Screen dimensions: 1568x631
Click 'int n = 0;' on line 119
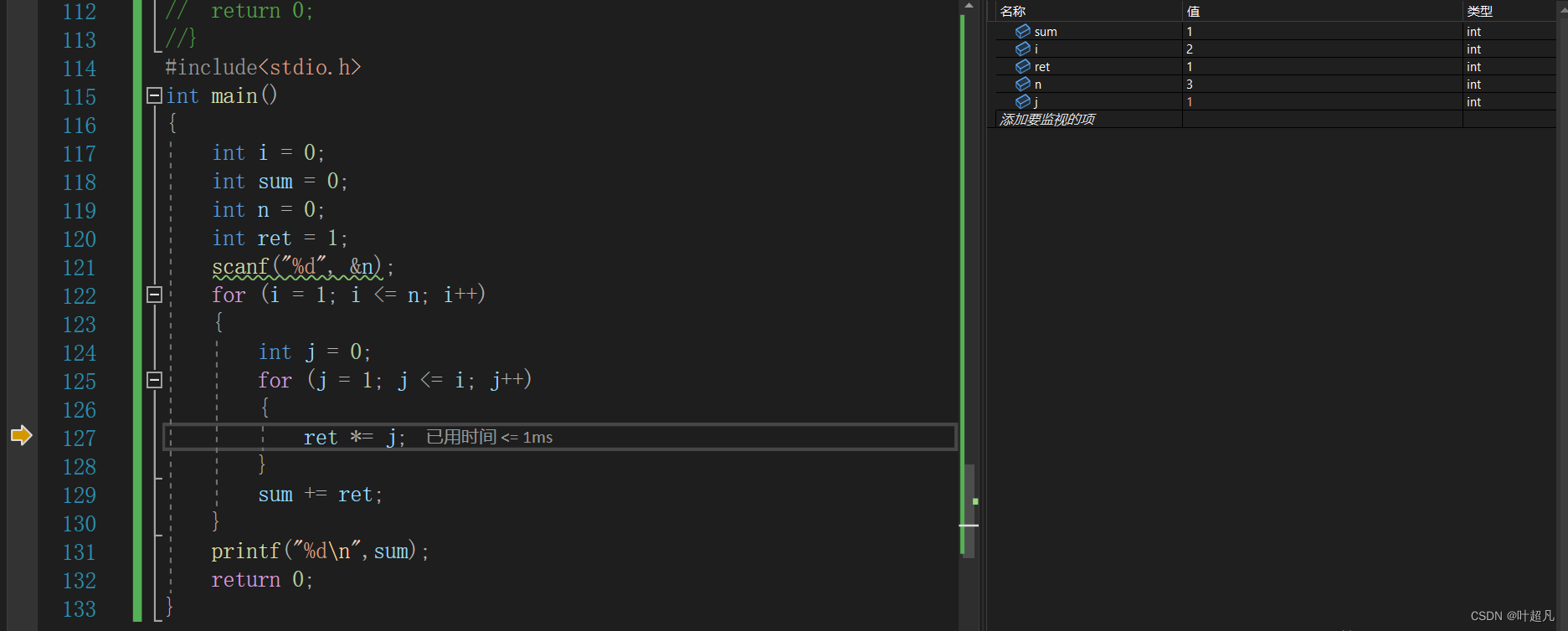point(268,209)
